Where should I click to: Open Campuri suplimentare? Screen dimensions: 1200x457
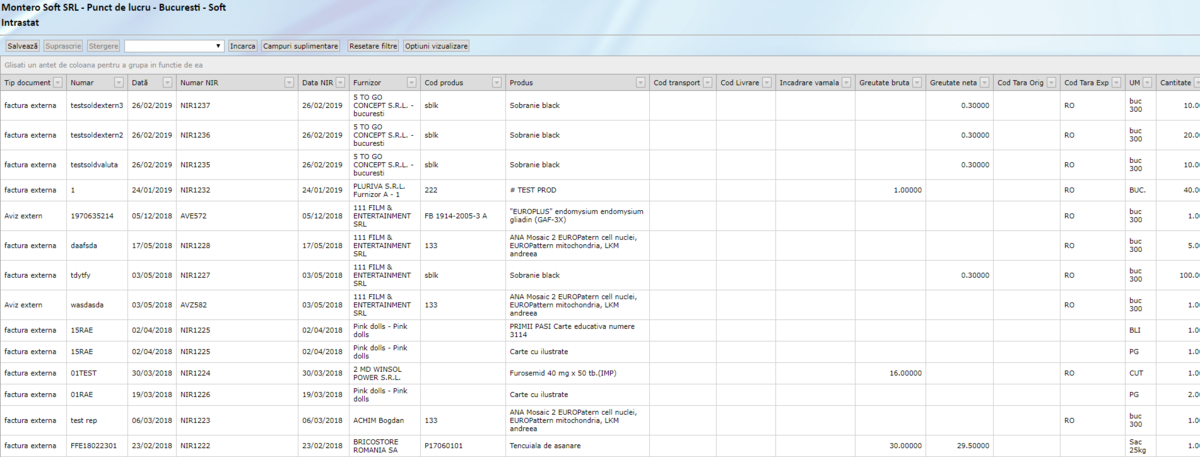coord(301,46)
